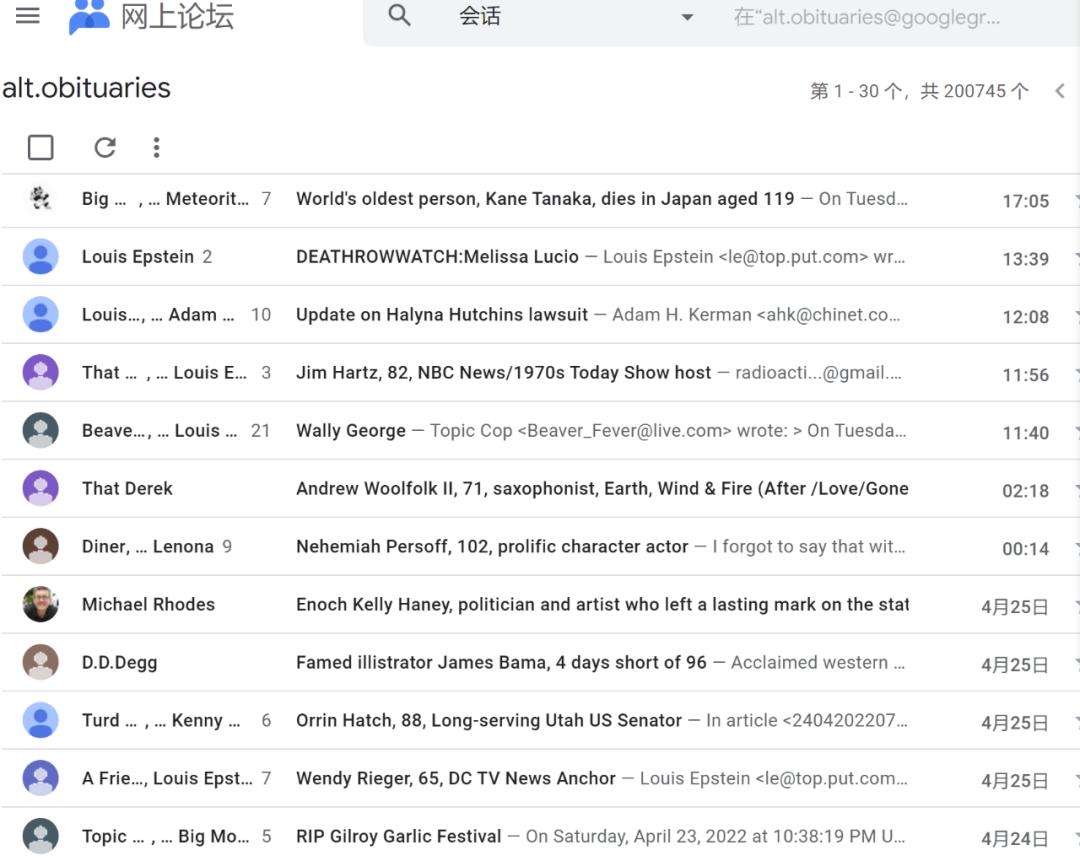The image size is (1080, 861).
Task: Click message count 10 on Halyna Hutchins row
Action: (x=260, y=315)
